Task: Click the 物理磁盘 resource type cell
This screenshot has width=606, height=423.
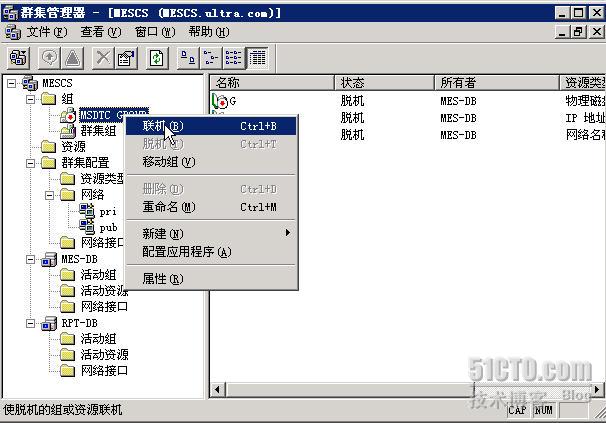Action: point(585,101)
